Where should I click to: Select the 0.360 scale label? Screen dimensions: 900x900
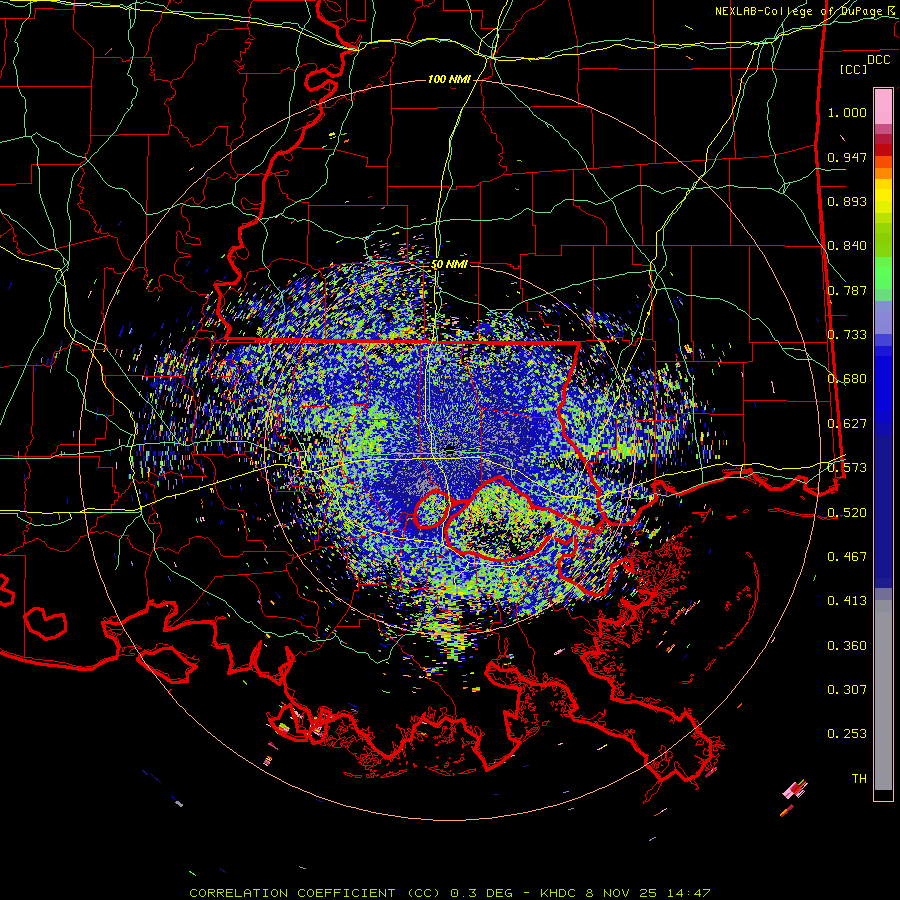[x=847, y=646]
